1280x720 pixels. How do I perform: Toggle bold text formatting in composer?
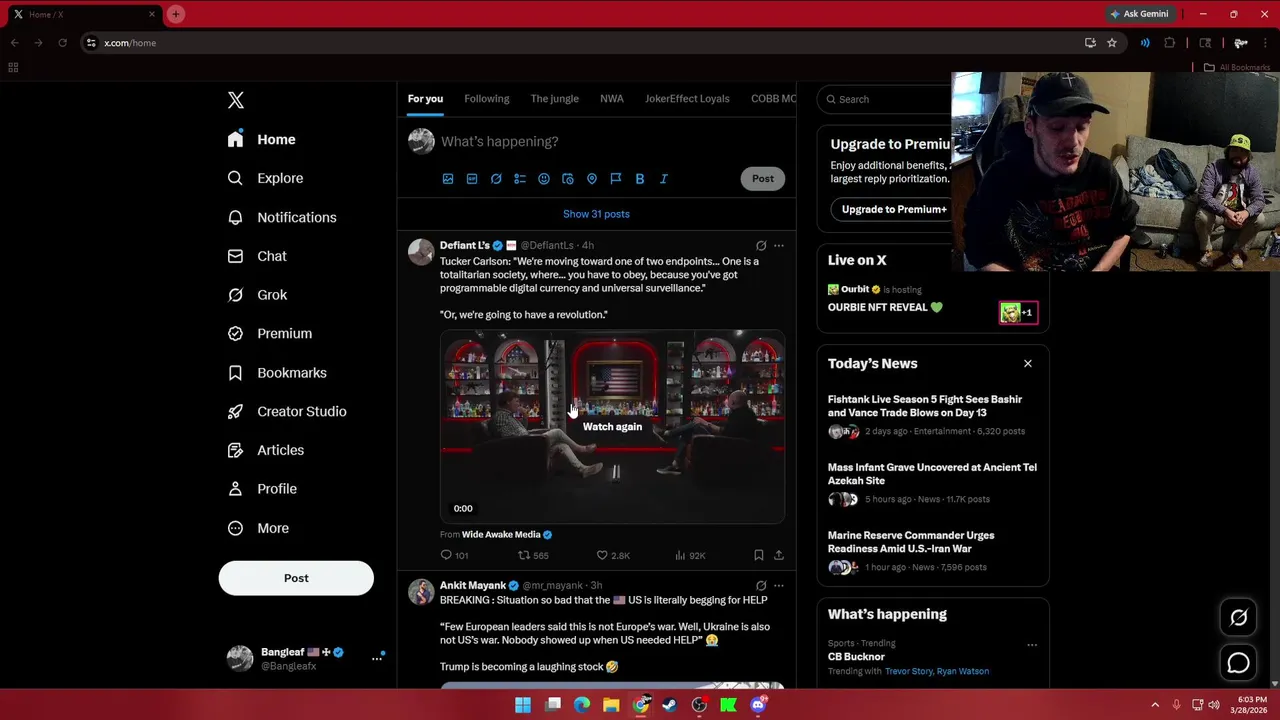point(640,179)
